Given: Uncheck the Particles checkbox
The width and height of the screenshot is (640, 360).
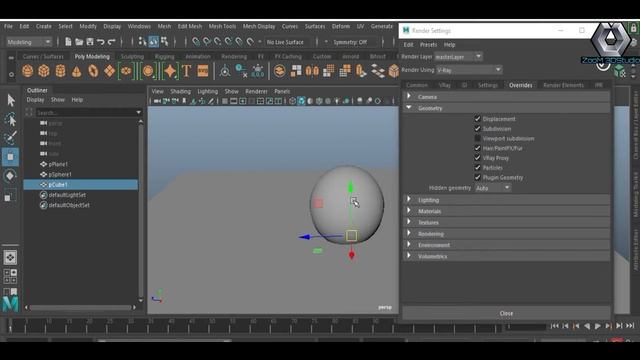Looking at the screenshot, I should (477, 167).
